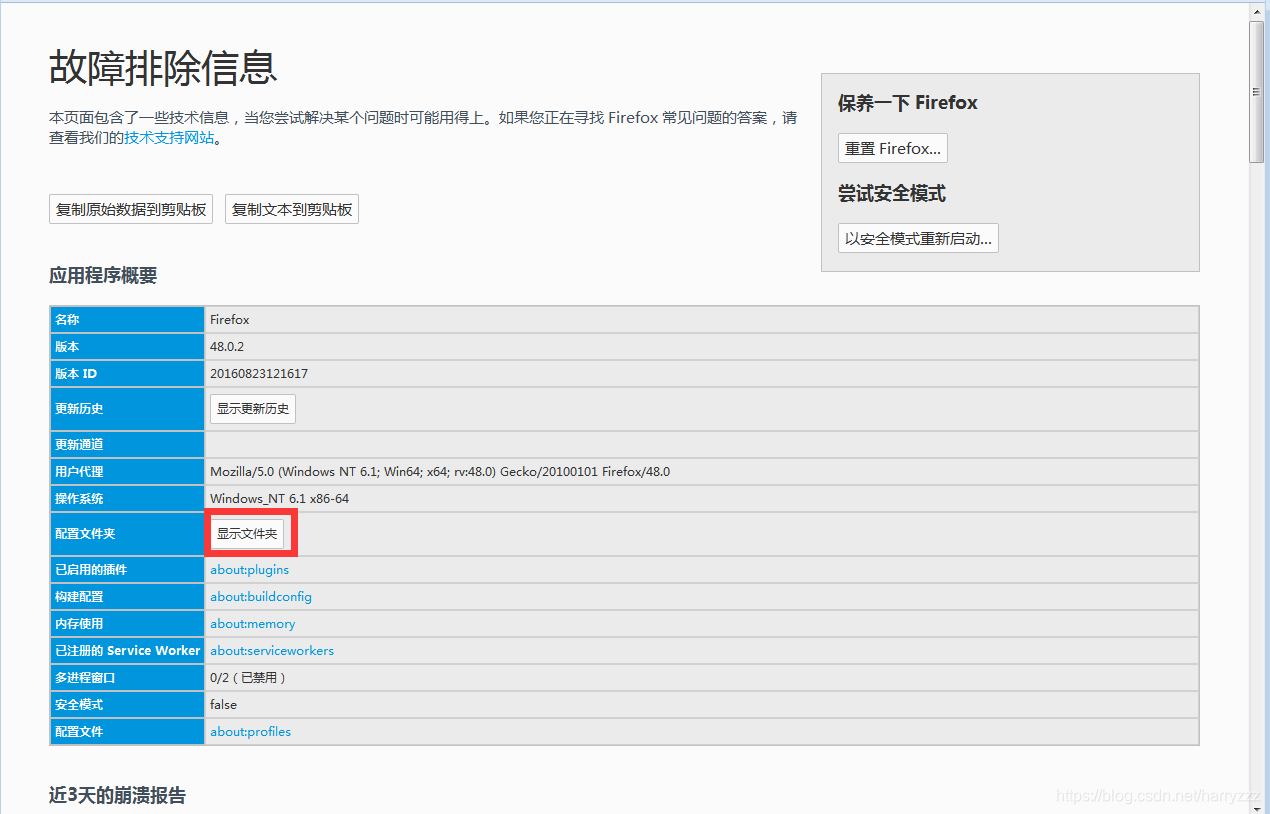Click the 近3天的崩溃报告 heading
This screenshot has height=814, width=1270.
117,795
